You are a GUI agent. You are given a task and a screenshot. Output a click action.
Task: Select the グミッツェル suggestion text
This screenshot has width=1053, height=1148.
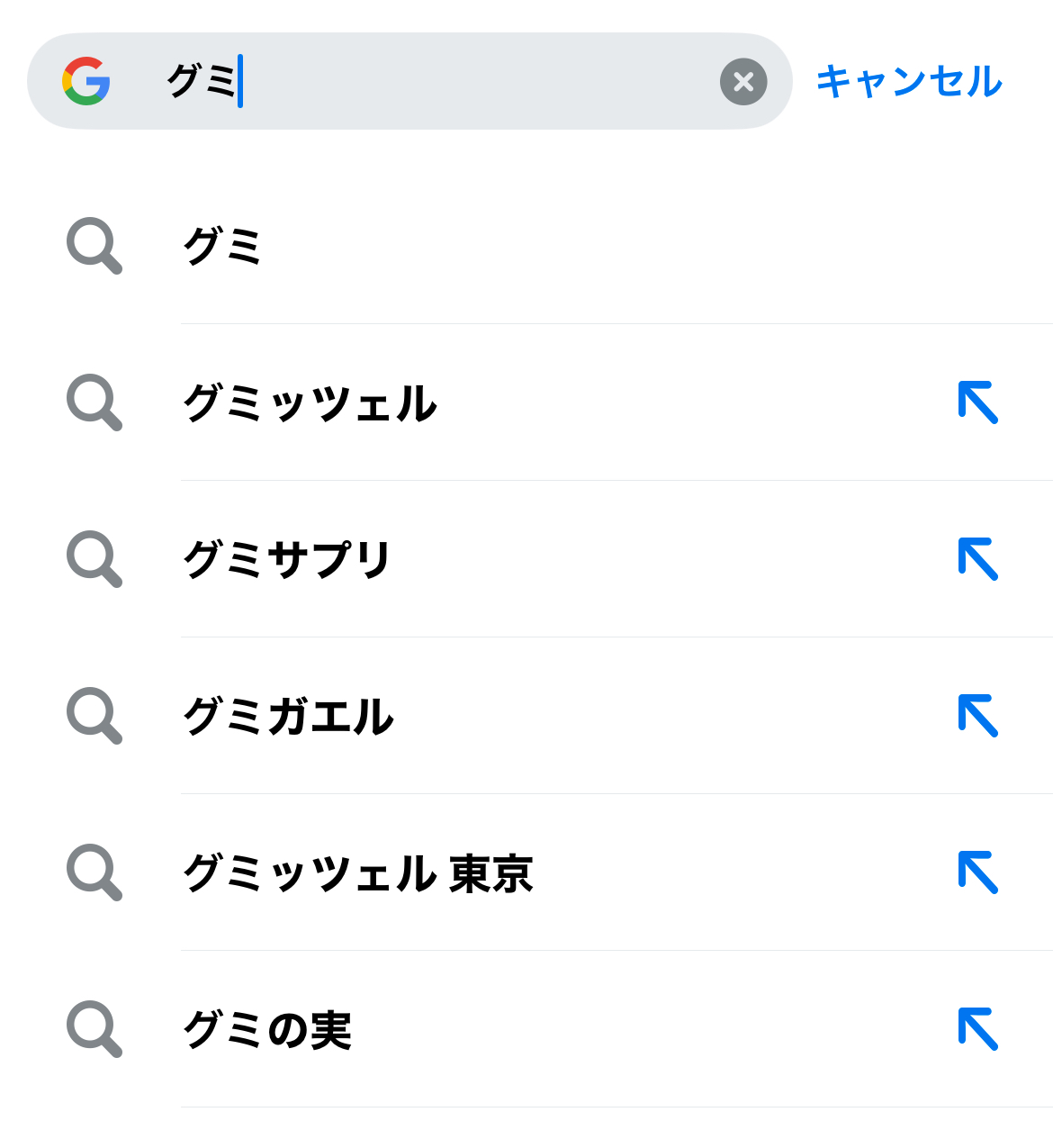[310, 402]
